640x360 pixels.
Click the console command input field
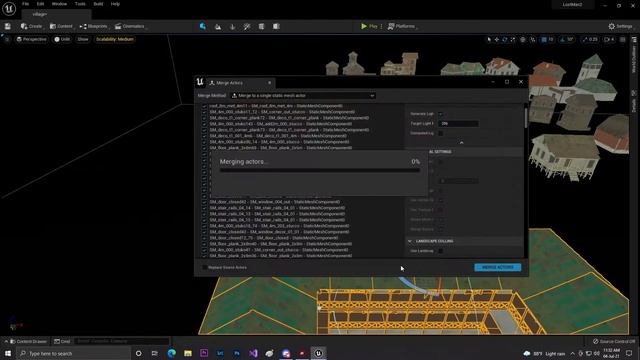pos(121,341)
